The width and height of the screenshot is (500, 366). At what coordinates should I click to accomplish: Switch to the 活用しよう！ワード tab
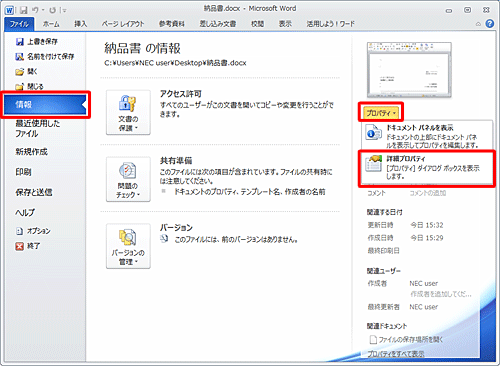pos(330,24)
